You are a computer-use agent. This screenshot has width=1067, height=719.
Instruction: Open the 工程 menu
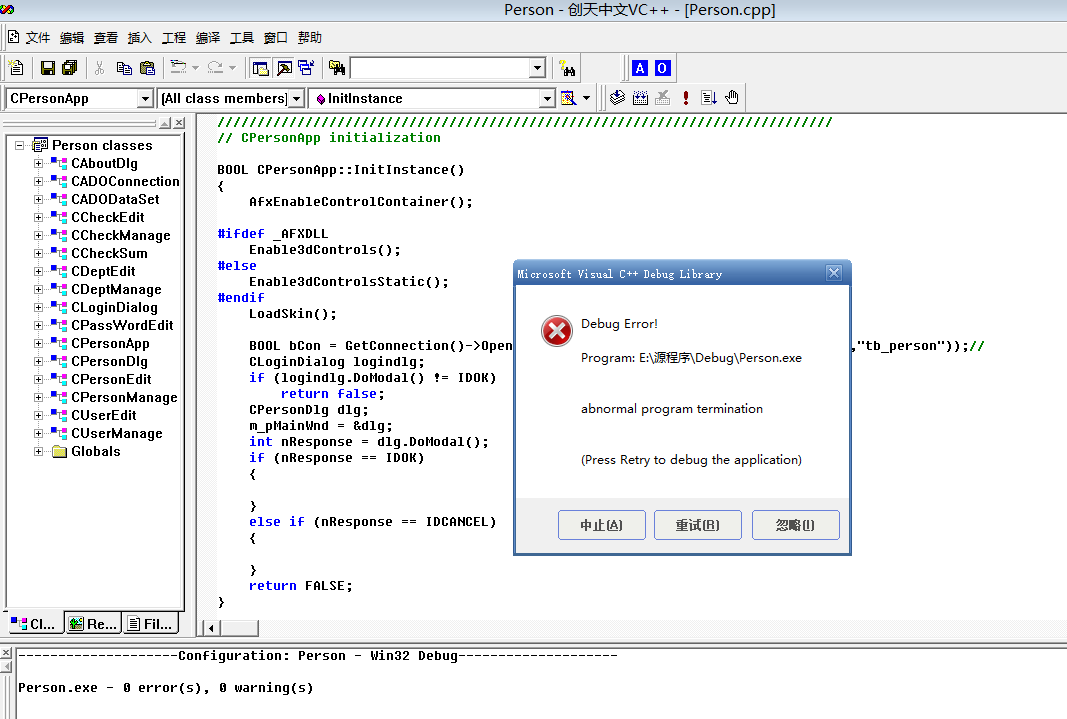point(174,37)
